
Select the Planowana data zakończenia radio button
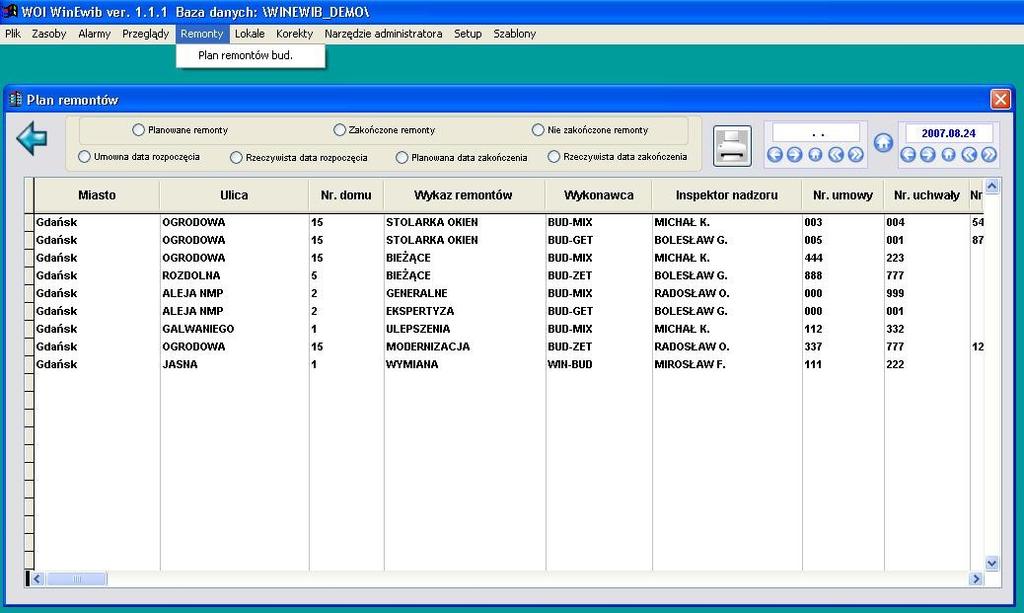tap(402, 157)
